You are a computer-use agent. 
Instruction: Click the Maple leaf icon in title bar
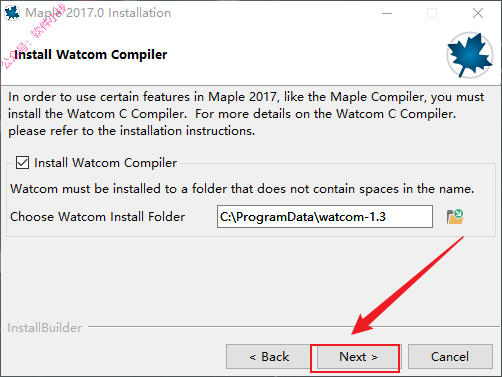tap(12, 13)
